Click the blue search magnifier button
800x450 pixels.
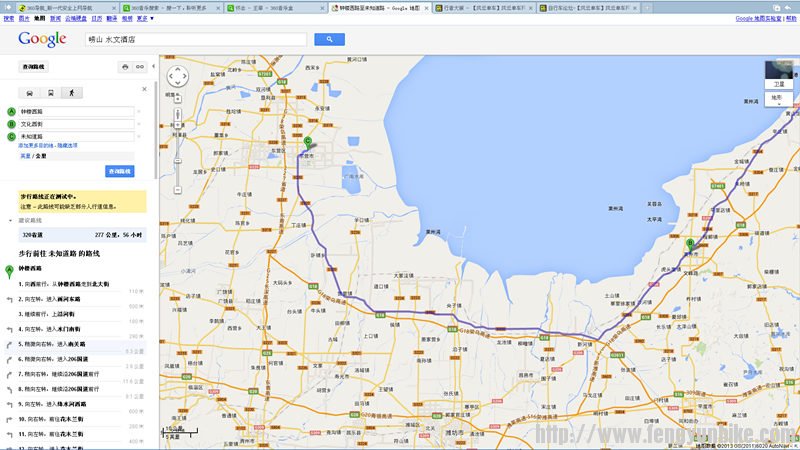point(329,39)
